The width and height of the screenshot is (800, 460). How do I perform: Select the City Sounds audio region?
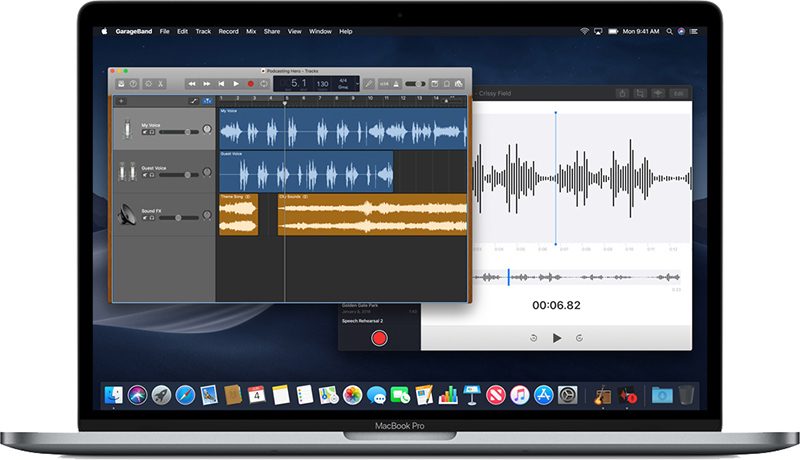point(372,214)
